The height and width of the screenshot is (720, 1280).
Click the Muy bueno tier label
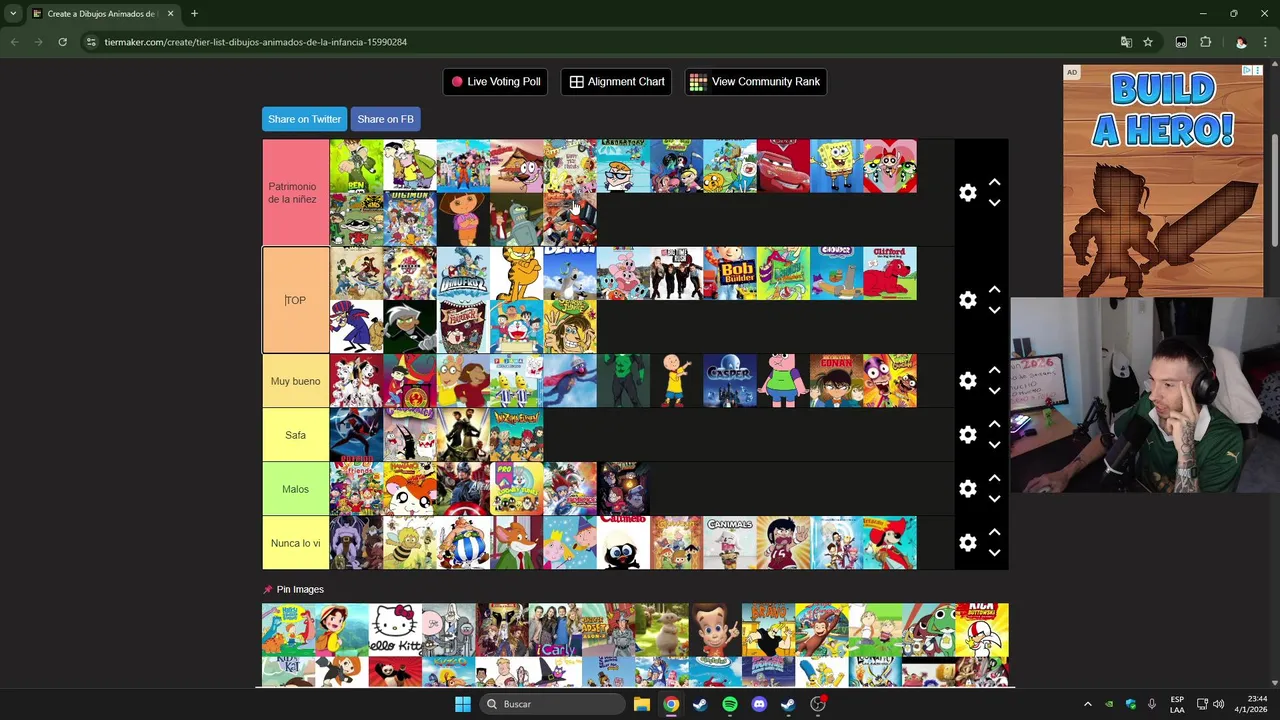[295, 381]
